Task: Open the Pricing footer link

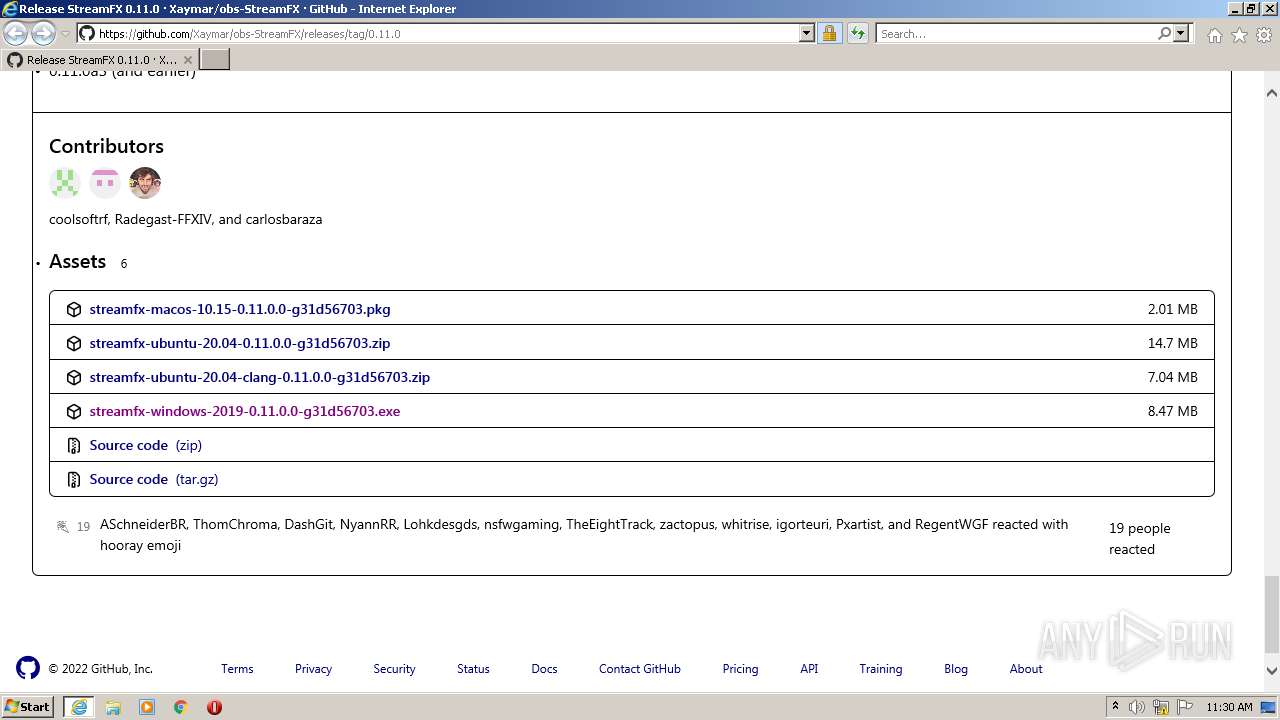Action: click(740, 669)
